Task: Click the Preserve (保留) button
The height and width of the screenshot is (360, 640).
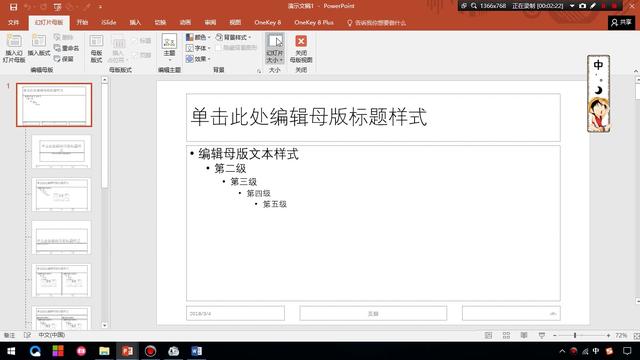Action: point(64,59)
